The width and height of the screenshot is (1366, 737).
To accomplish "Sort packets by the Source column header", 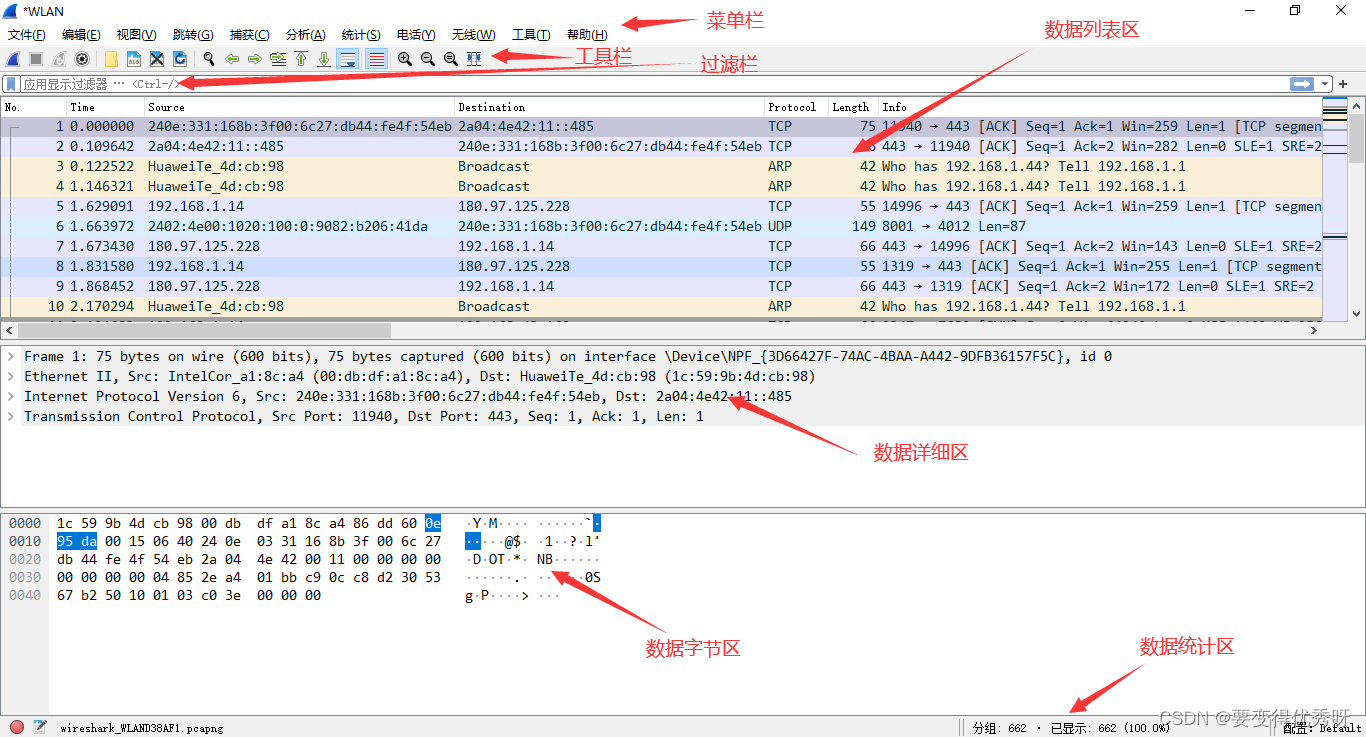I will [x=299, y=107].
